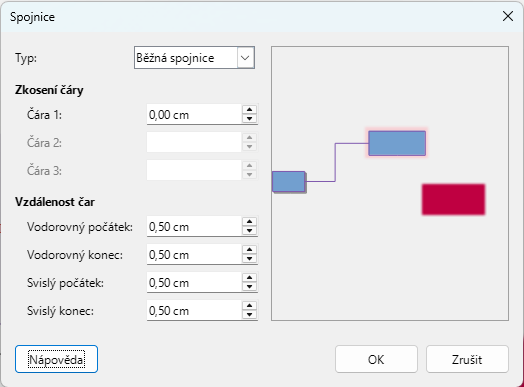Cancel with the Zrušit button
Image resolution: width=524 pixels, height=387 pixels.
(467, 359)
